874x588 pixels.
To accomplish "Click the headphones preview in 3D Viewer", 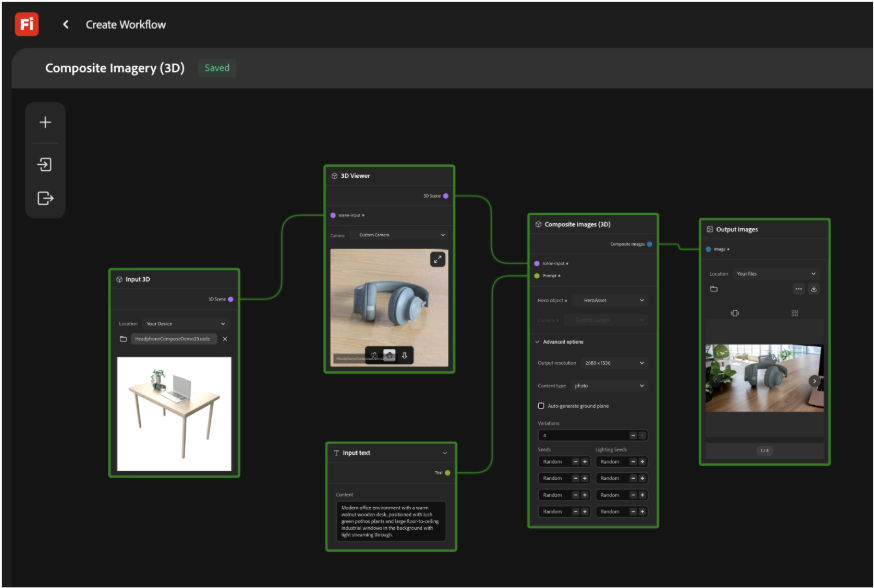I will (x=389, y=307).
